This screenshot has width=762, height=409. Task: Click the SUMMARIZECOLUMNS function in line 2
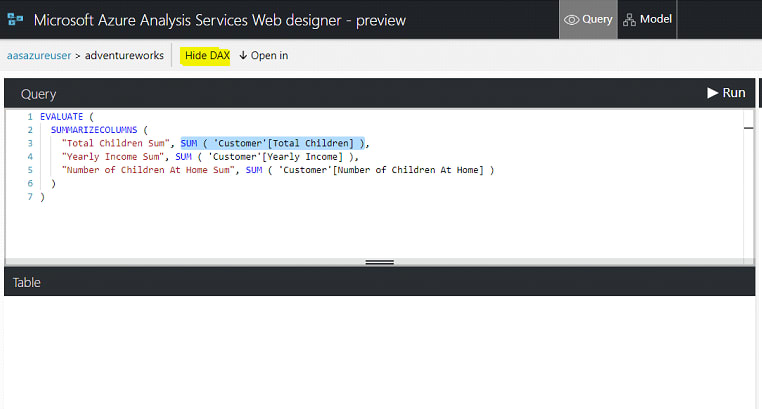pyautogui.click(x=94, y=130)
